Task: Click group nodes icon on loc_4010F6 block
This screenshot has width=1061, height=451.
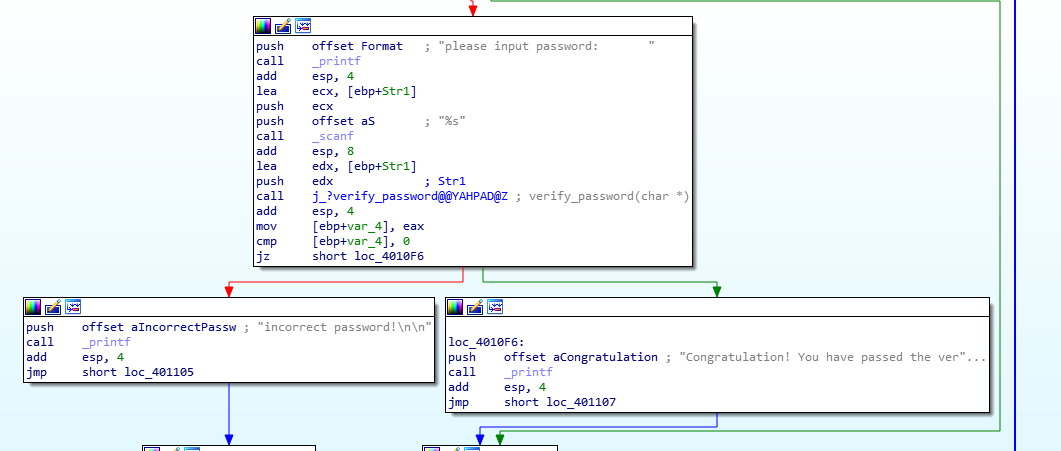Action: [x=495, y=306]
